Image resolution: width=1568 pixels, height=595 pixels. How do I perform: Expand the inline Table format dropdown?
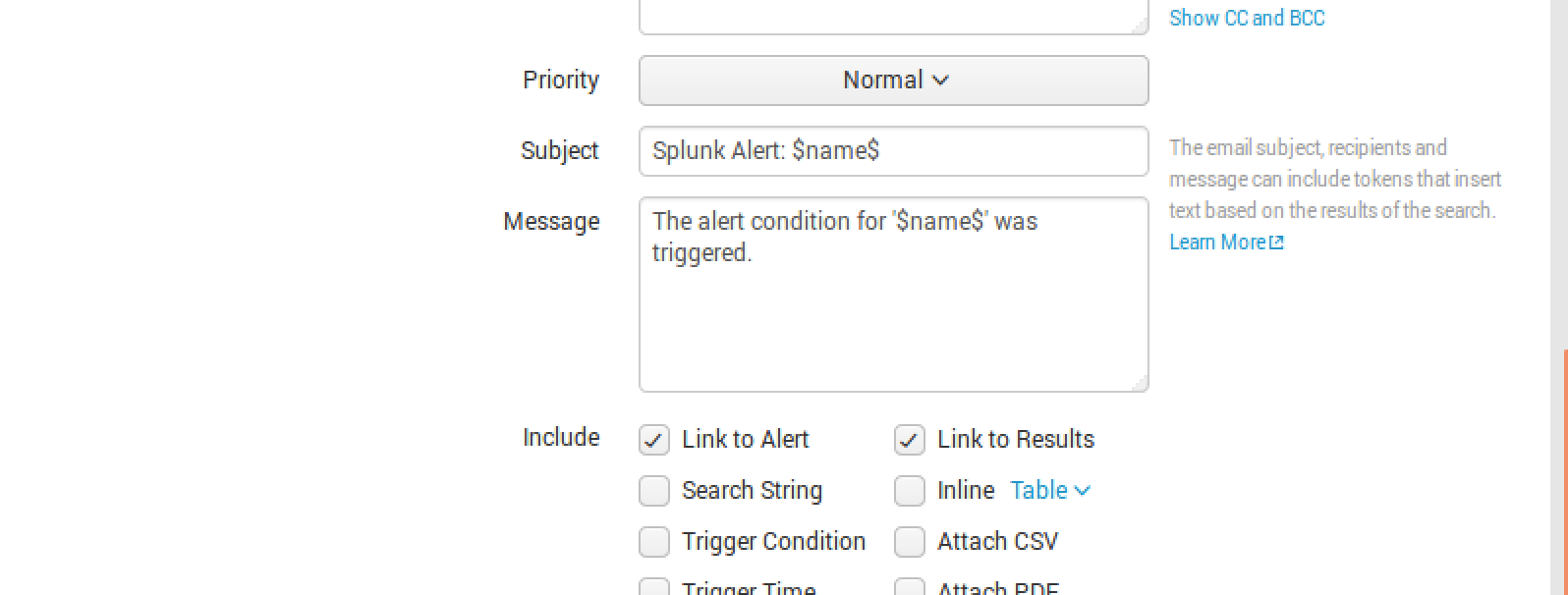[x=1049, y=491]
